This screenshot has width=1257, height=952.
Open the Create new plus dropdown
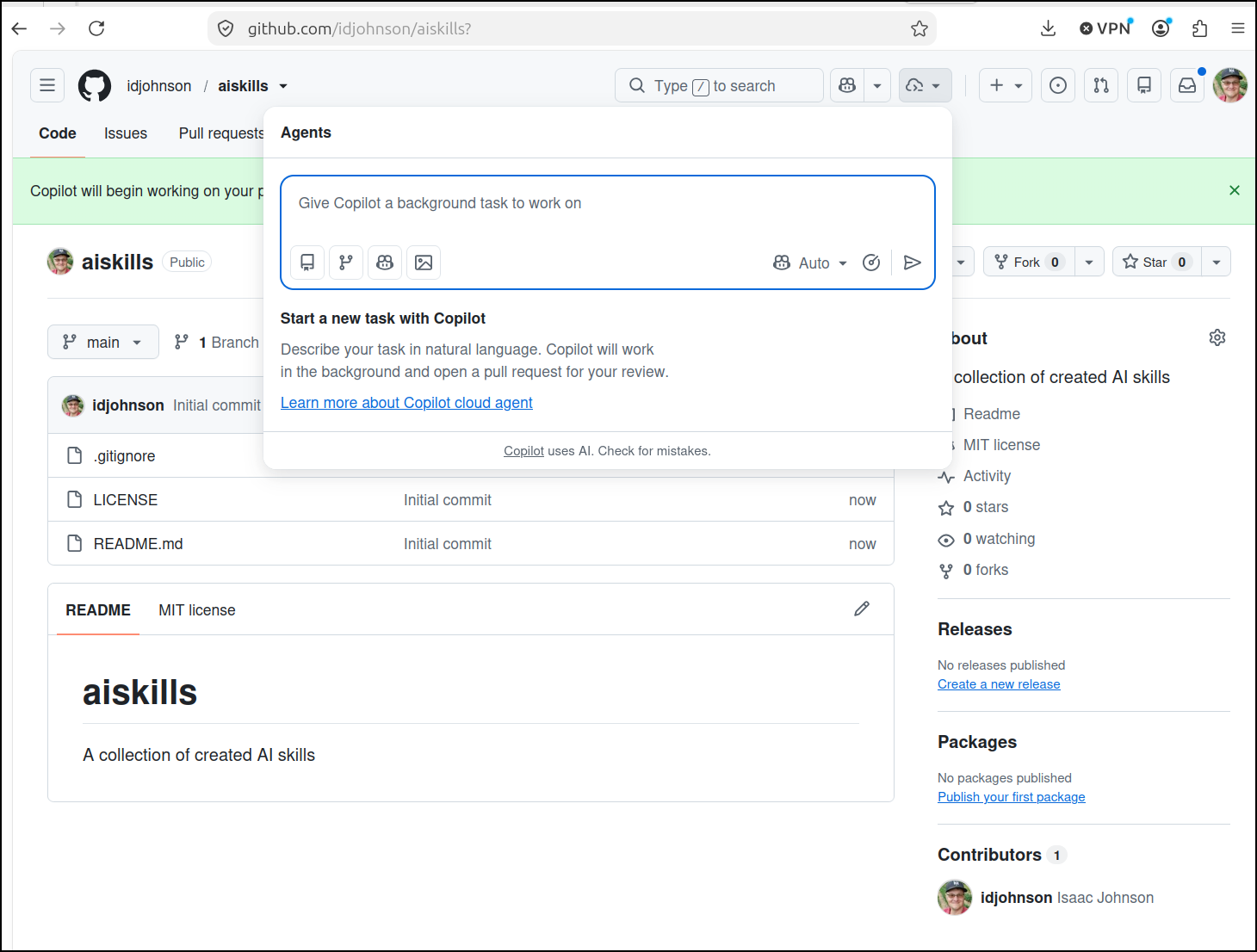(1006, 85)
